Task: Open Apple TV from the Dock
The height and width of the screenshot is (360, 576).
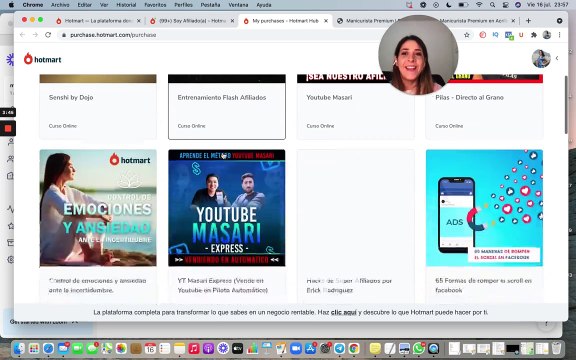Action: point(237,348)
